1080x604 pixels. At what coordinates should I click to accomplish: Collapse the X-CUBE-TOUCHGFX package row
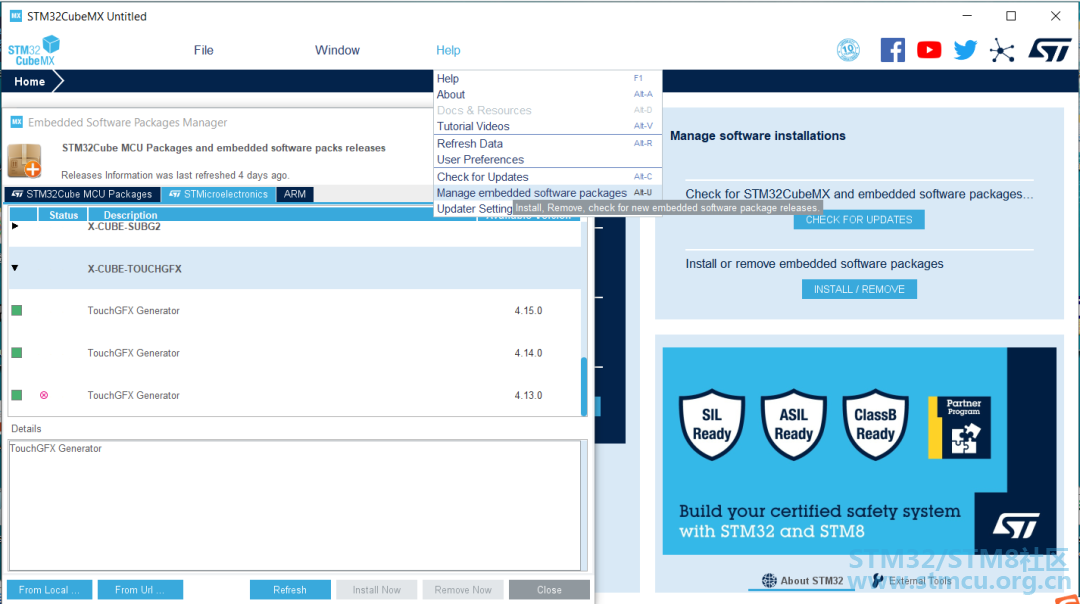coord(14,268)
